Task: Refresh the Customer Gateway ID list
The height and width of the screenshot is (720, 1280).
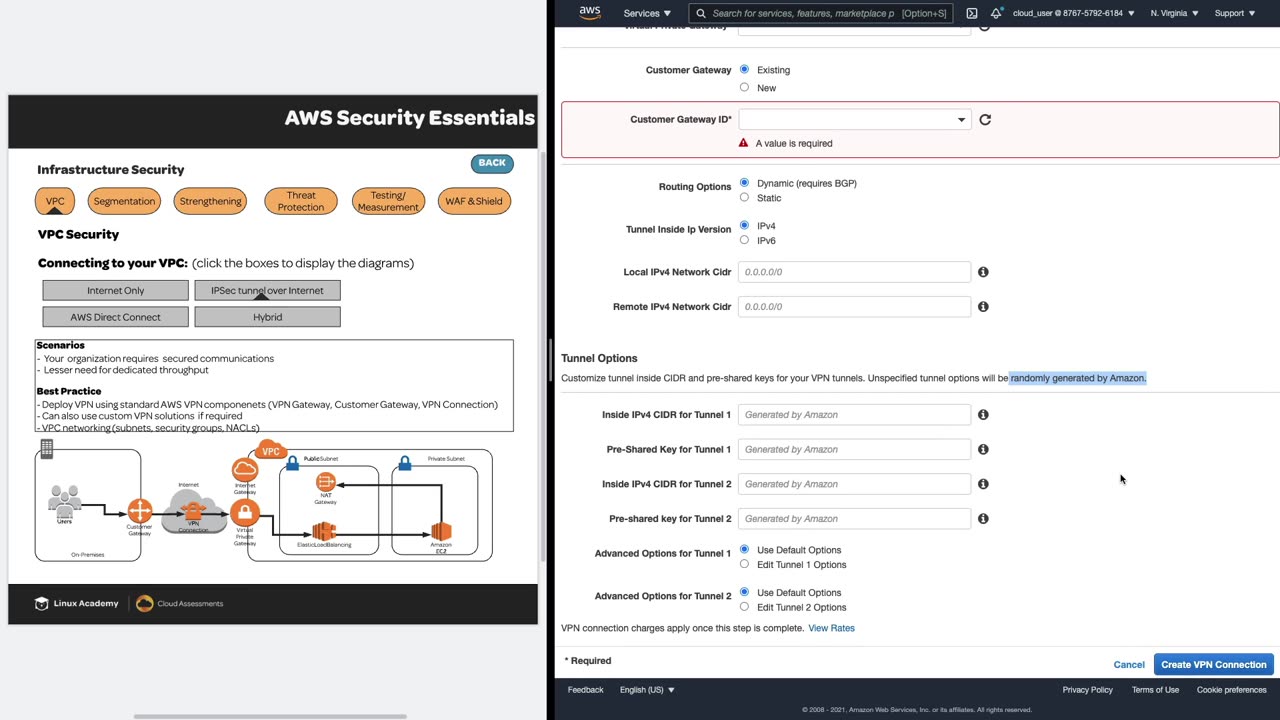Action: click(985, 120)
